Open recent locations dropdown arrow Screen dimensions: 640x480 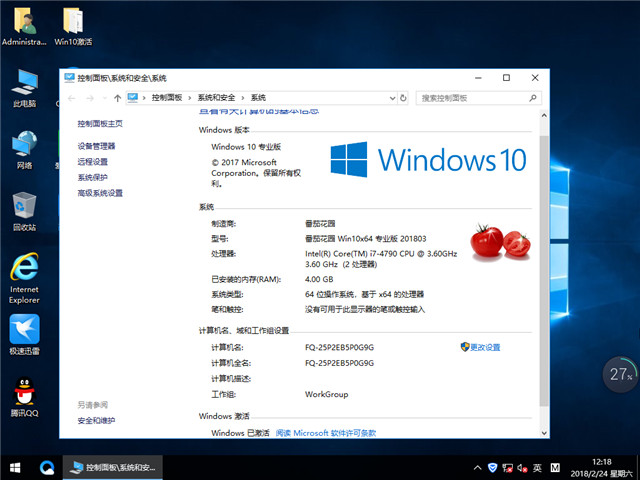104,98
